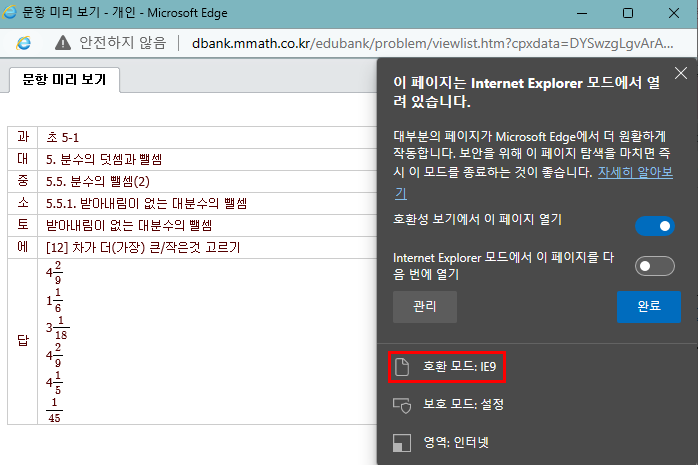Image resolution: width=698 pixels, height=465 pixels.
Task: Close the Microsoft Edge window
Action: click(x=674, y=13)
